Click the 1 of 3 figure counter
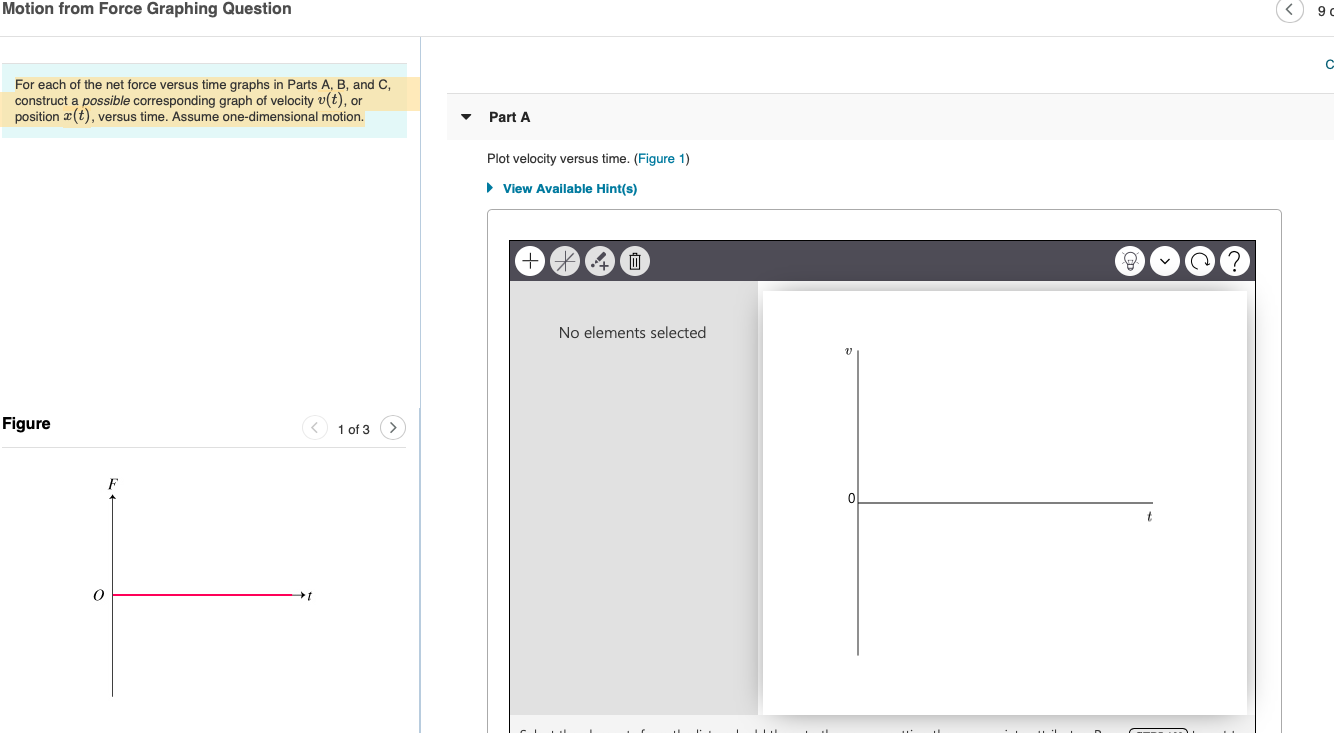This screenshot has height=733, width=1334. [353, 429]
